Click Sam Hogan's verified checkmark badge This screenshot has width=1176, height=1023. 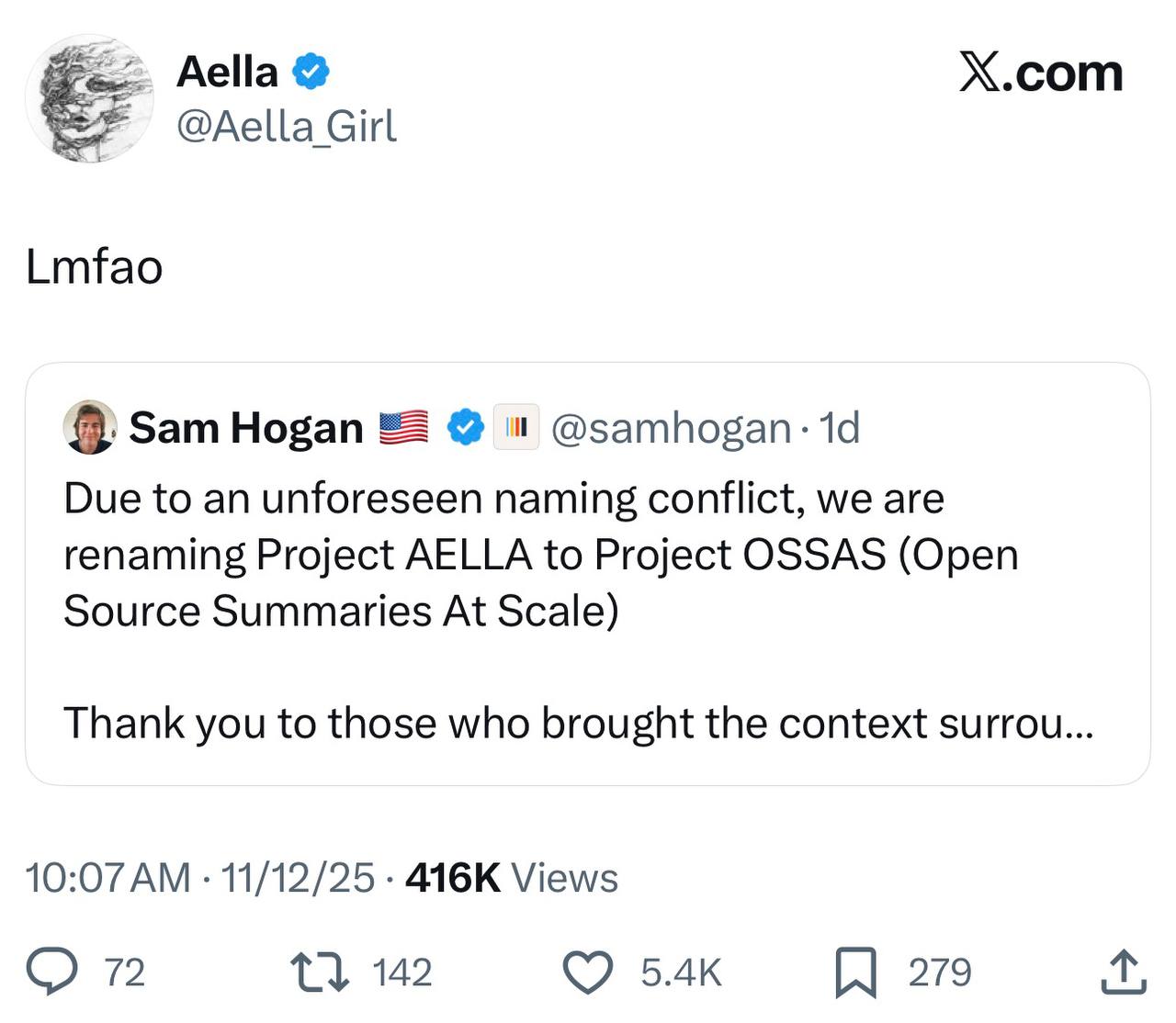click(x=466, y=427)
